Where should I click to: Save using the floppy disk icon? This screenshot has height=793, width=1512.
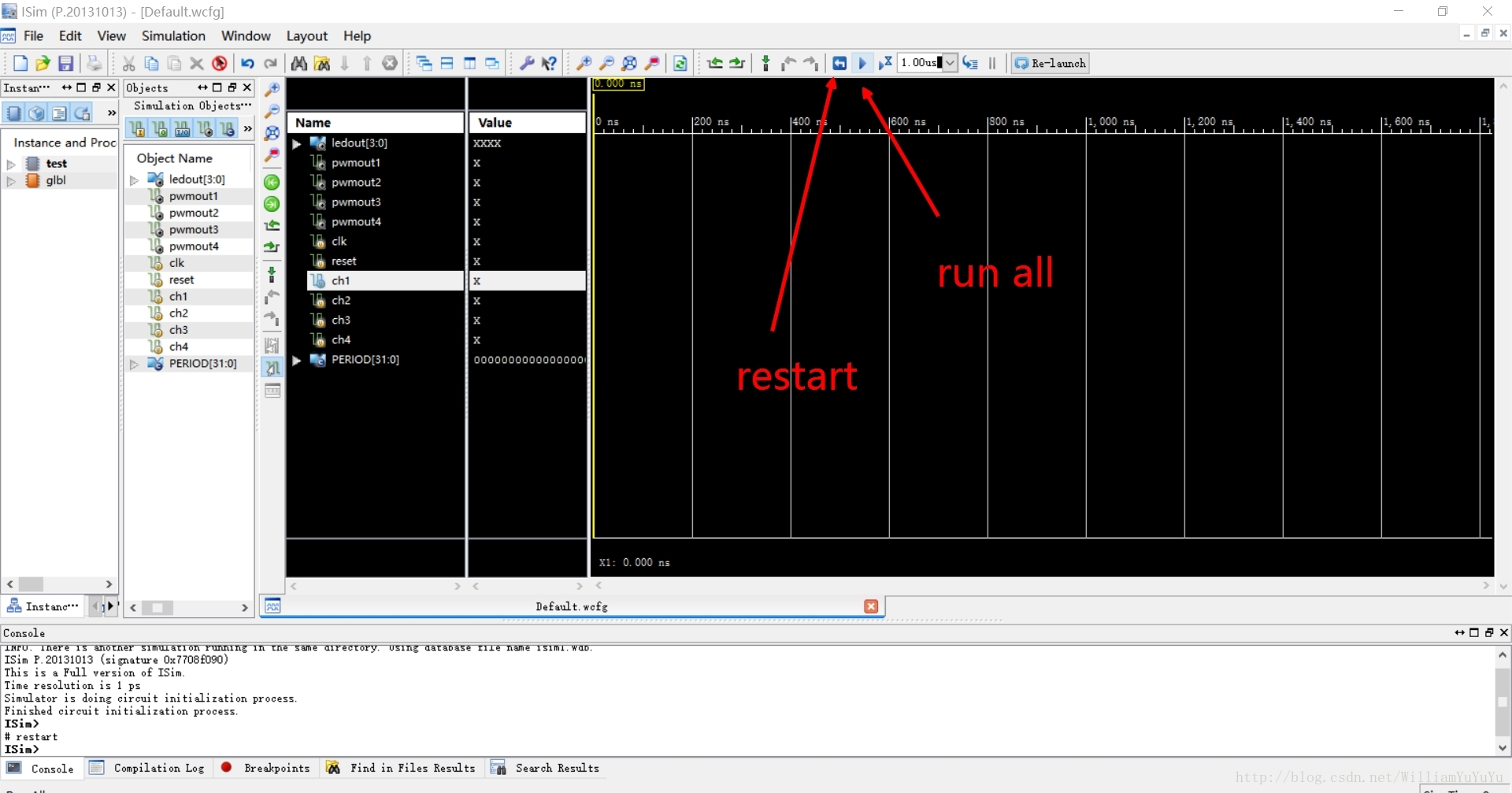click(66, 63)
